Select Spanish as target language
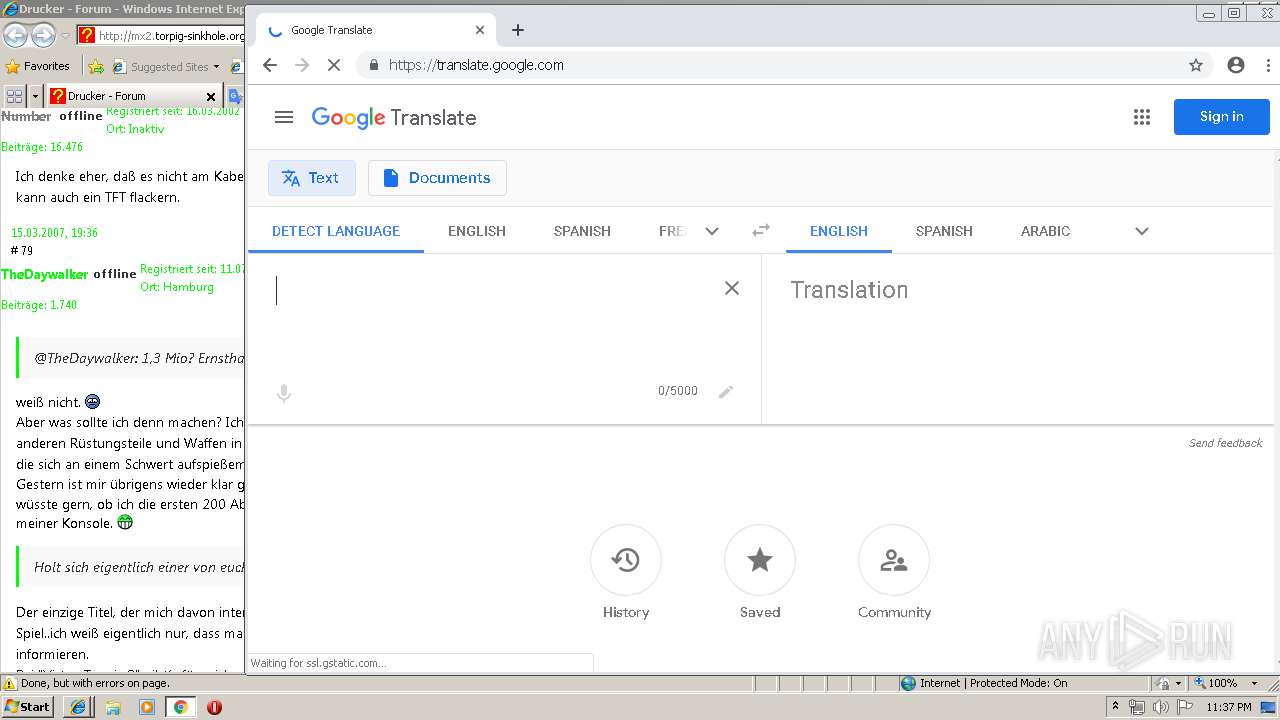 coord(944,231)
